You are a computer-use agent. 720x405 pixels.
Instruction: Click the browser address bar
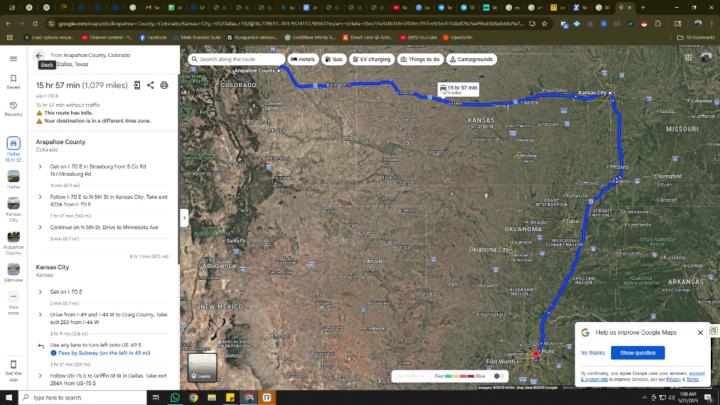[289, 23]
